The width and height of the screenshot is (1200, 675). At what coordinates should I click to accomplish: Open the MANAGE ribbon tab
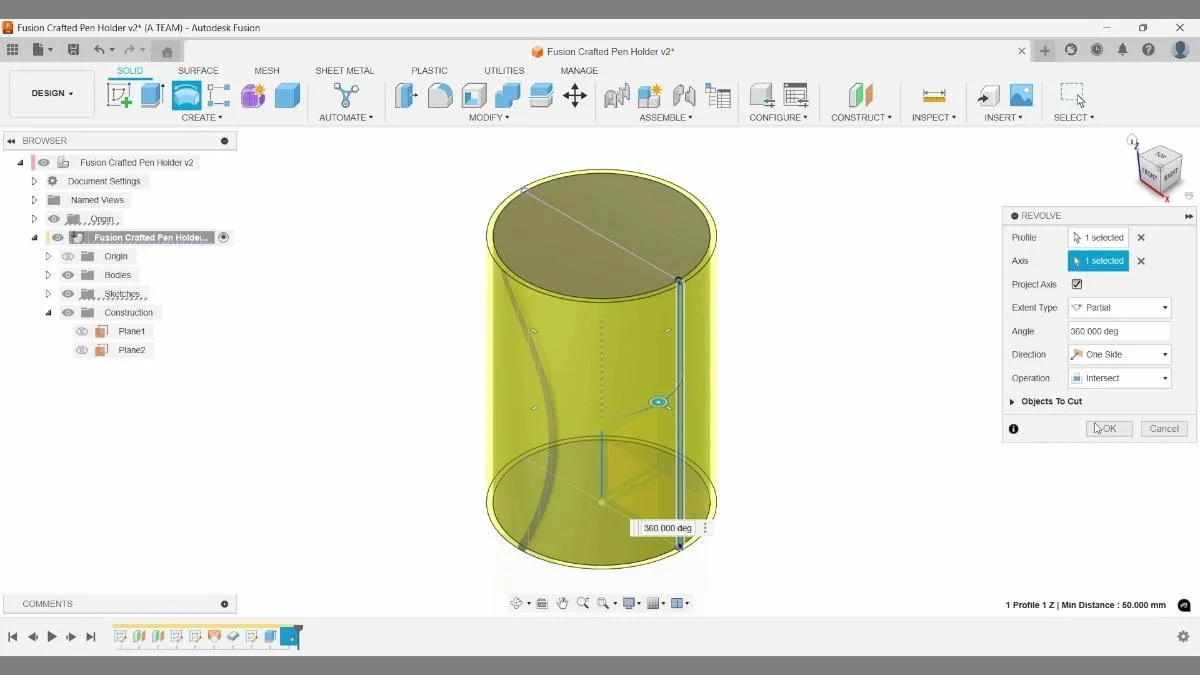pos(580,70)
